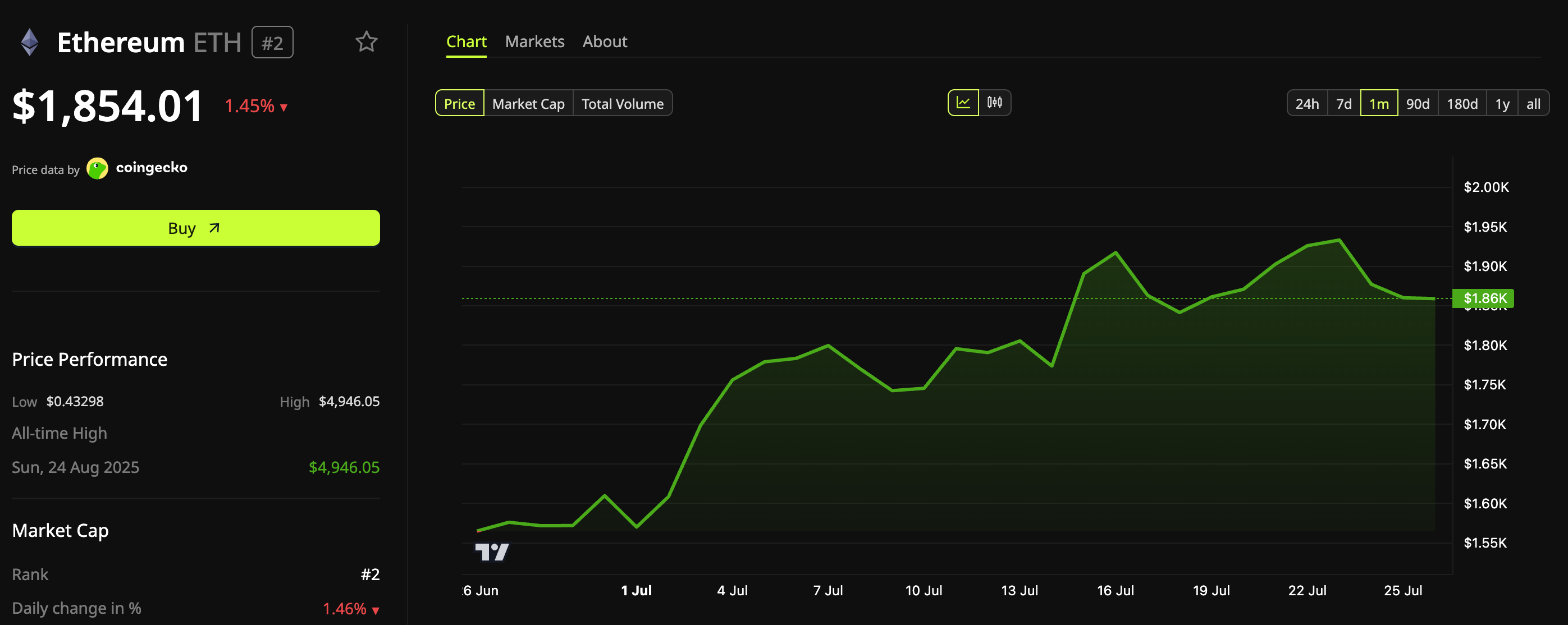
Task: Select the Market Cap data toggle
Action: (x=528, y=103)
